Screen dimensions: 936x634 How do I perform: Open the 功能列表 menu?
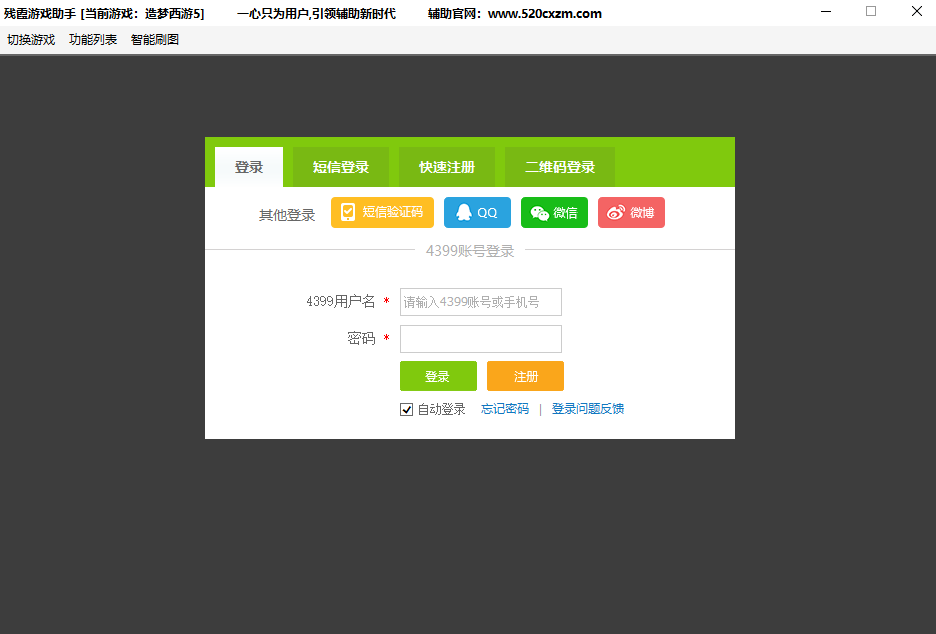pyautogui.click(x=93, y=40)
